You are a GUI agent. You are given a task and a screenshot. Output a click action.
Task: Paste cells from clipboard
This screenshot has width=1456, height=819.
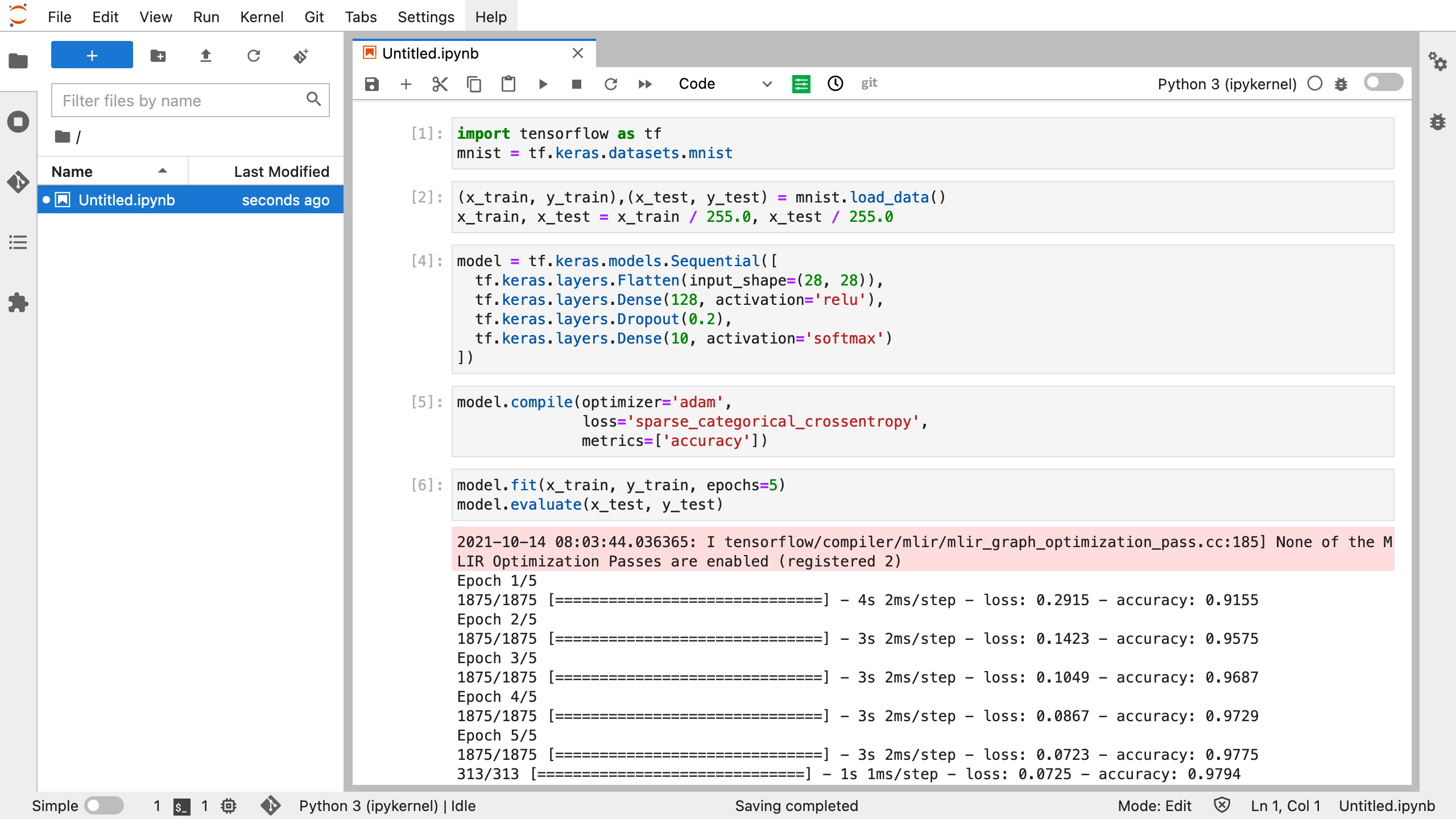point(508,84)
